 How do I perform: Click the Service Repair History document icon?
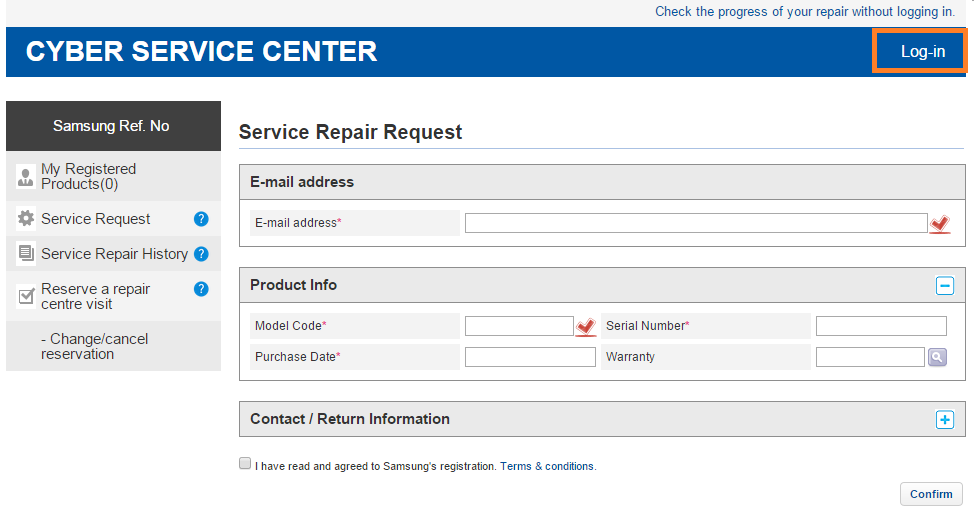(x=25, y=253)
